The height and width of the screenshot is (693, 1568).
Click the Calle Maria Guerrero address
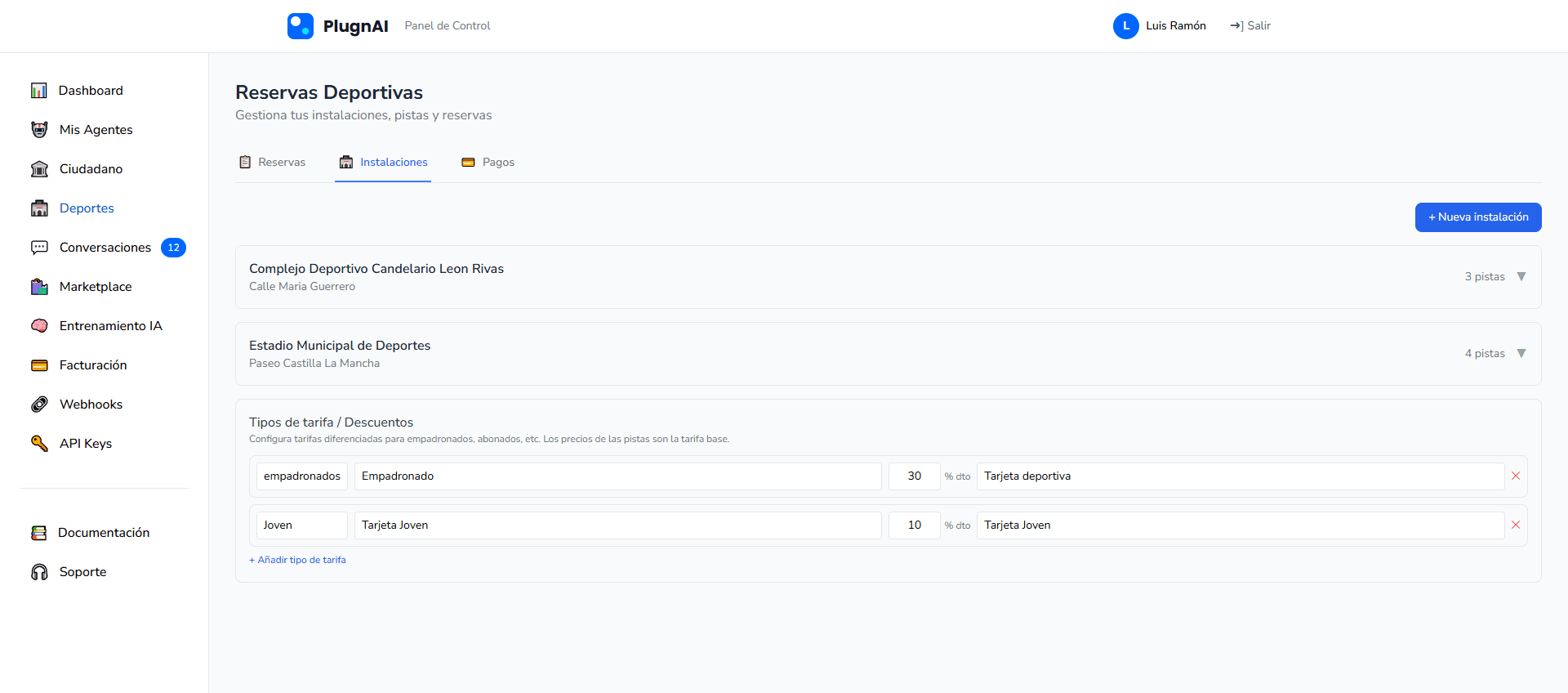point(302,287)
